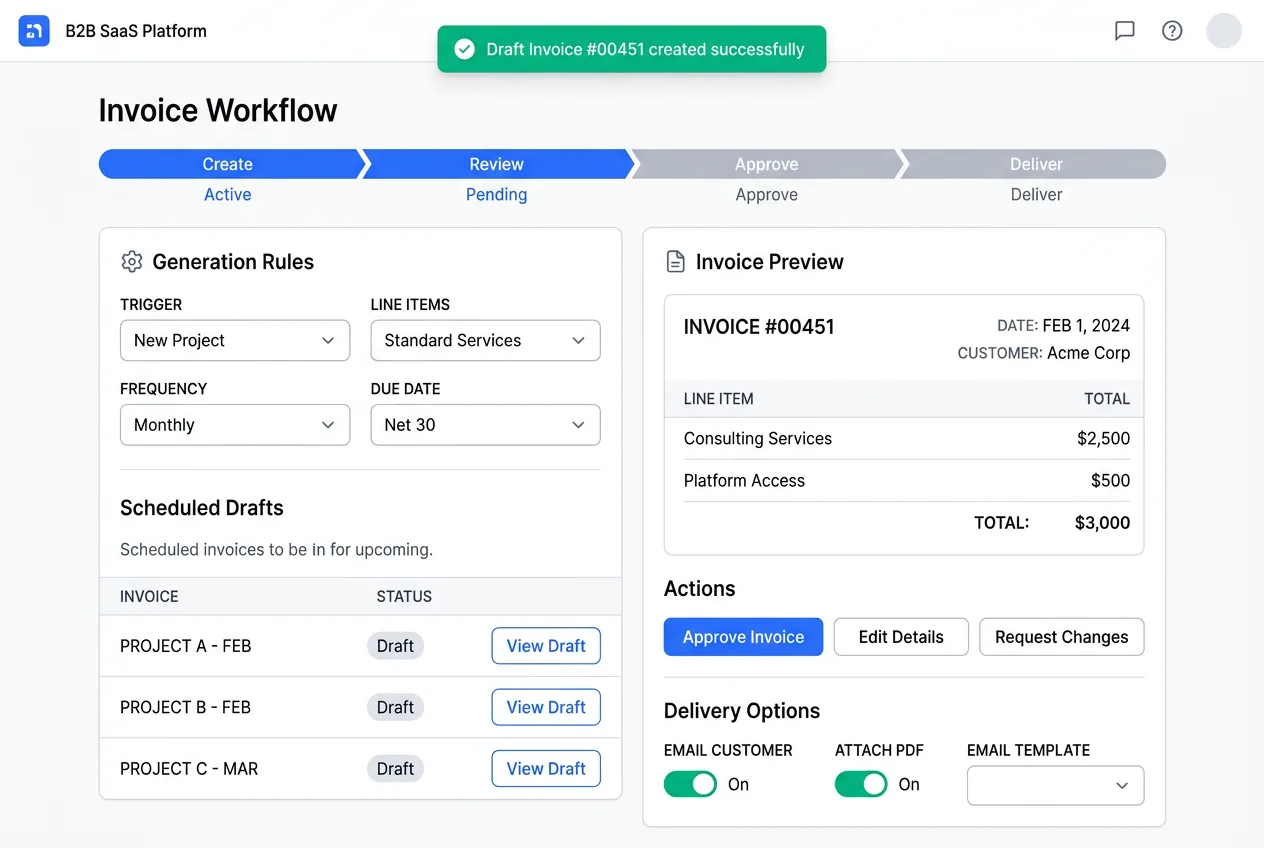Change the Frequency from Monthly
Screen dimensions: 1264x848
pyautogui.click(x=234, y=424)
